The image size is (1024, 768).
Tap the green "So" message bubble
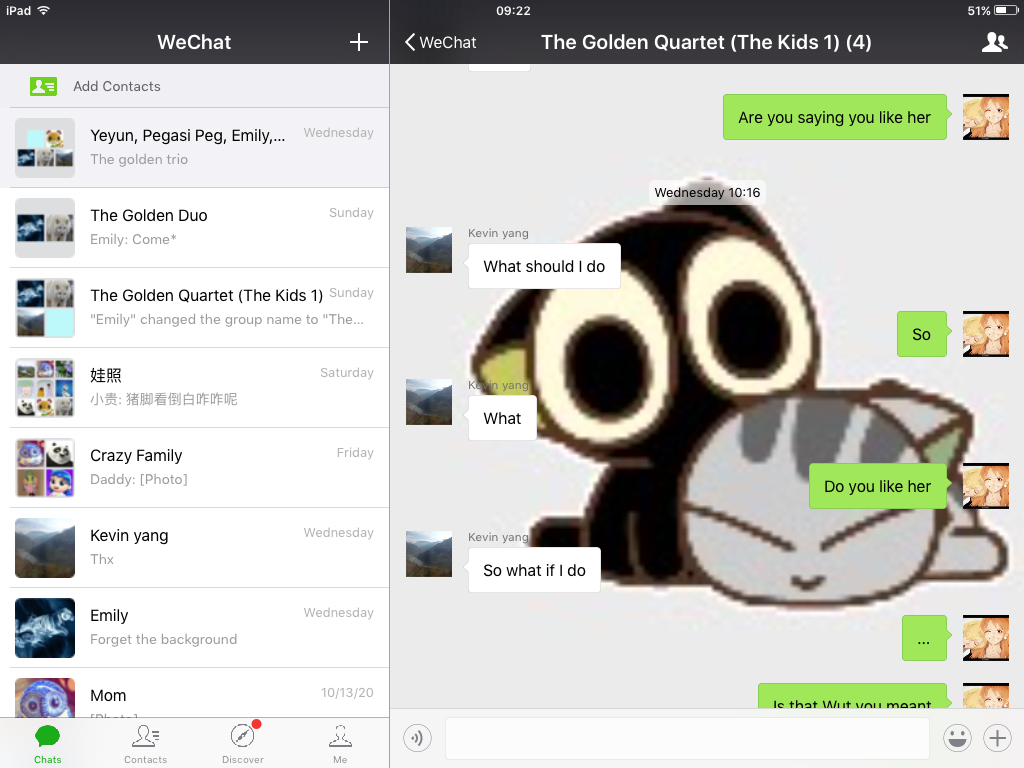[921, 334]
